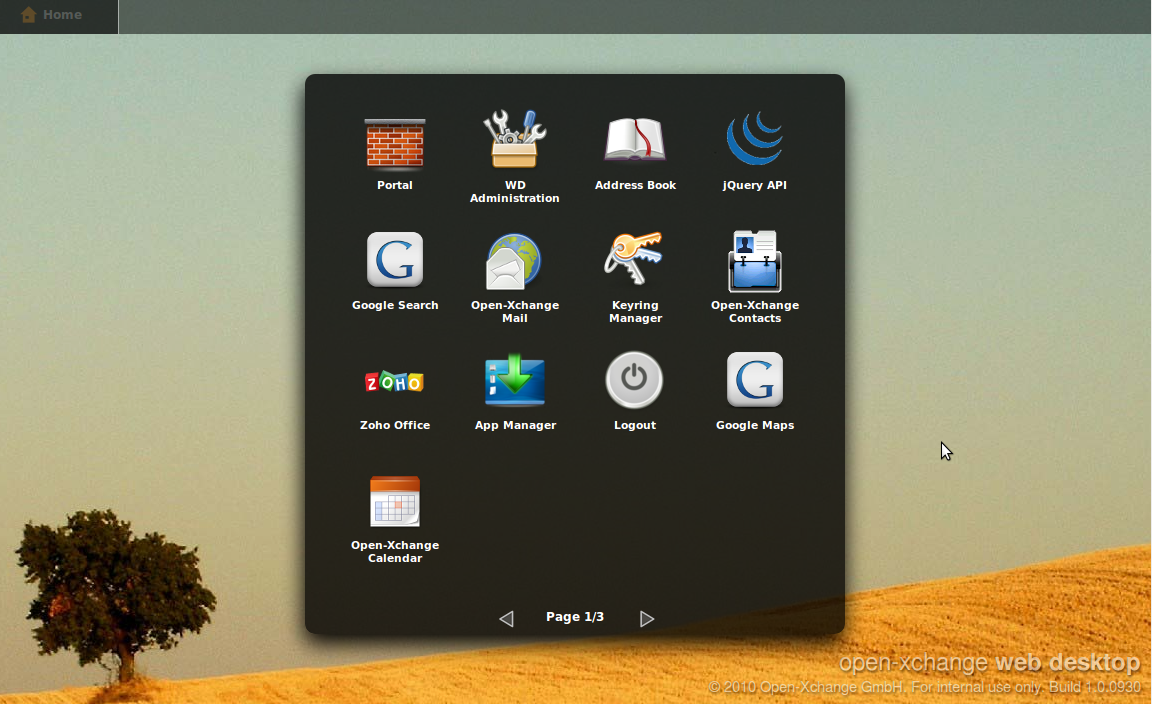Viewport: 1152px width, 704px height.
Task: Click the jQuery API label
Action: [x=755, y=185]
